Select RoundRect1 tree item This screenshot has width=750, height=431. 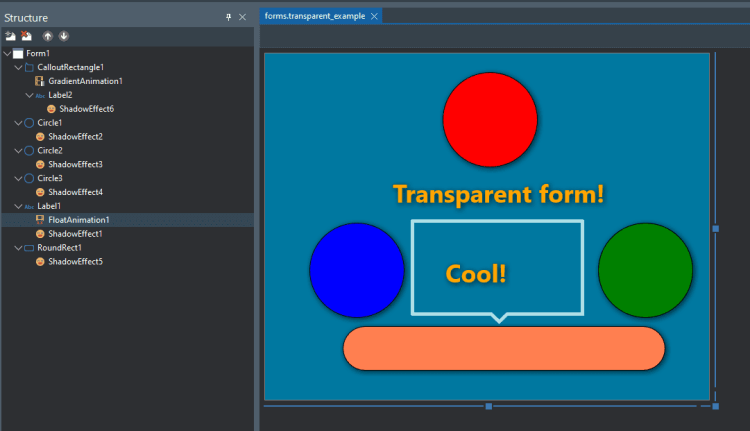click(x=59, y=248)
